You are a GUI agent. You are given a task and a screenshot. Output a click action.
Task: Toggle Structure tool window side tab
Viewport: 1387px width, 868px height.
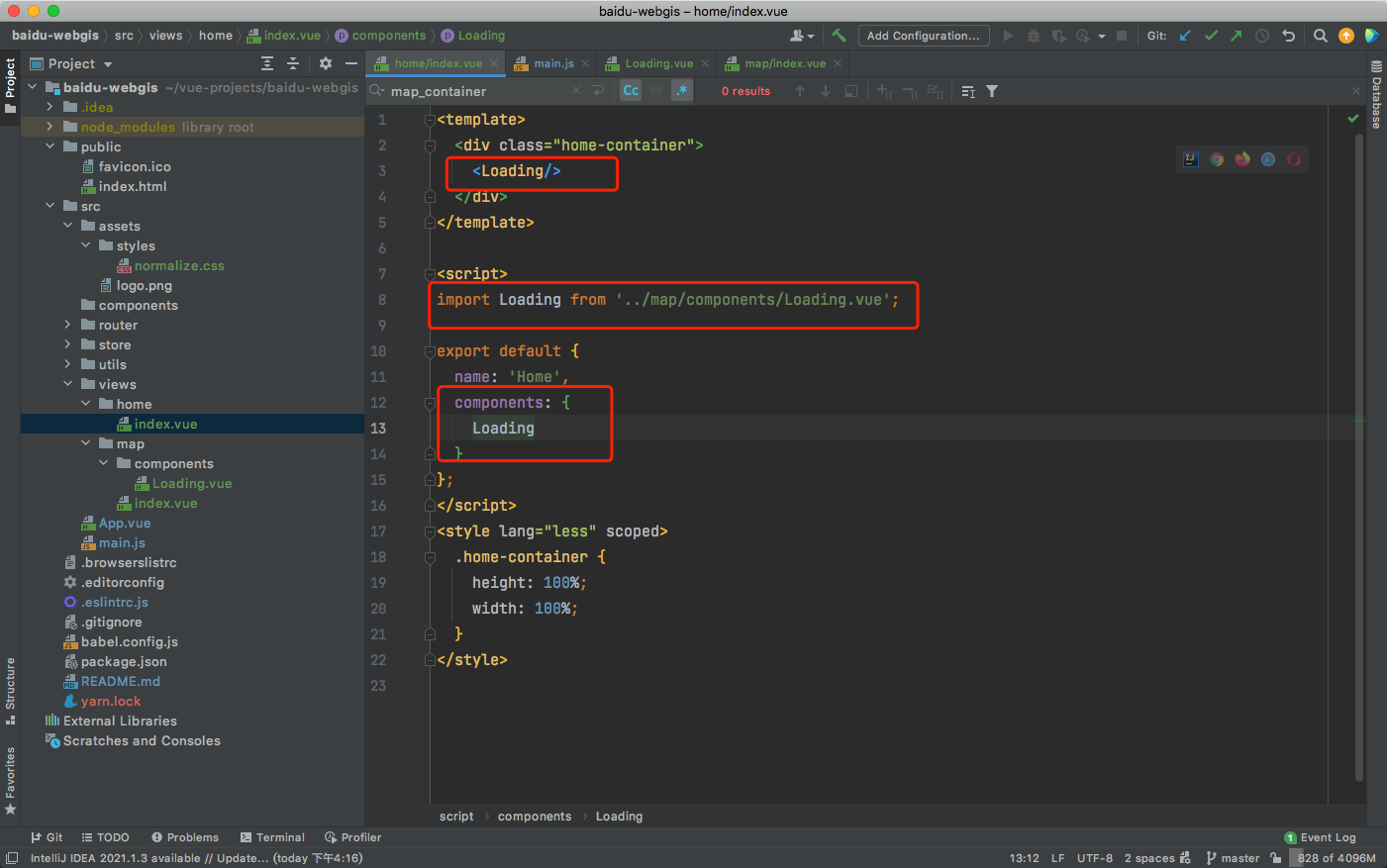[x=10, y=691]
